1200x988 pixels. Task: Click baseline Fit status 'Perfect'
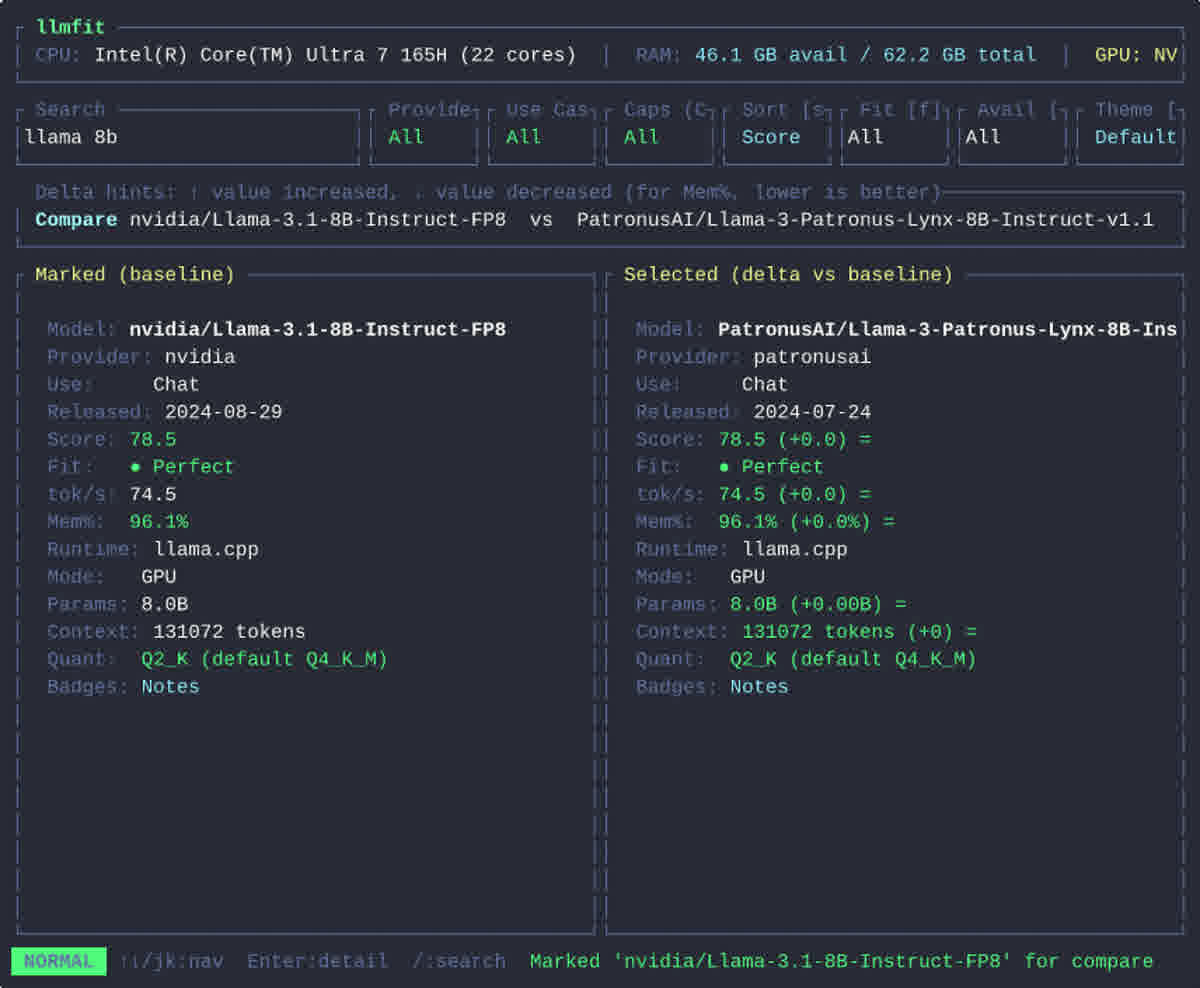pos(182,467)
